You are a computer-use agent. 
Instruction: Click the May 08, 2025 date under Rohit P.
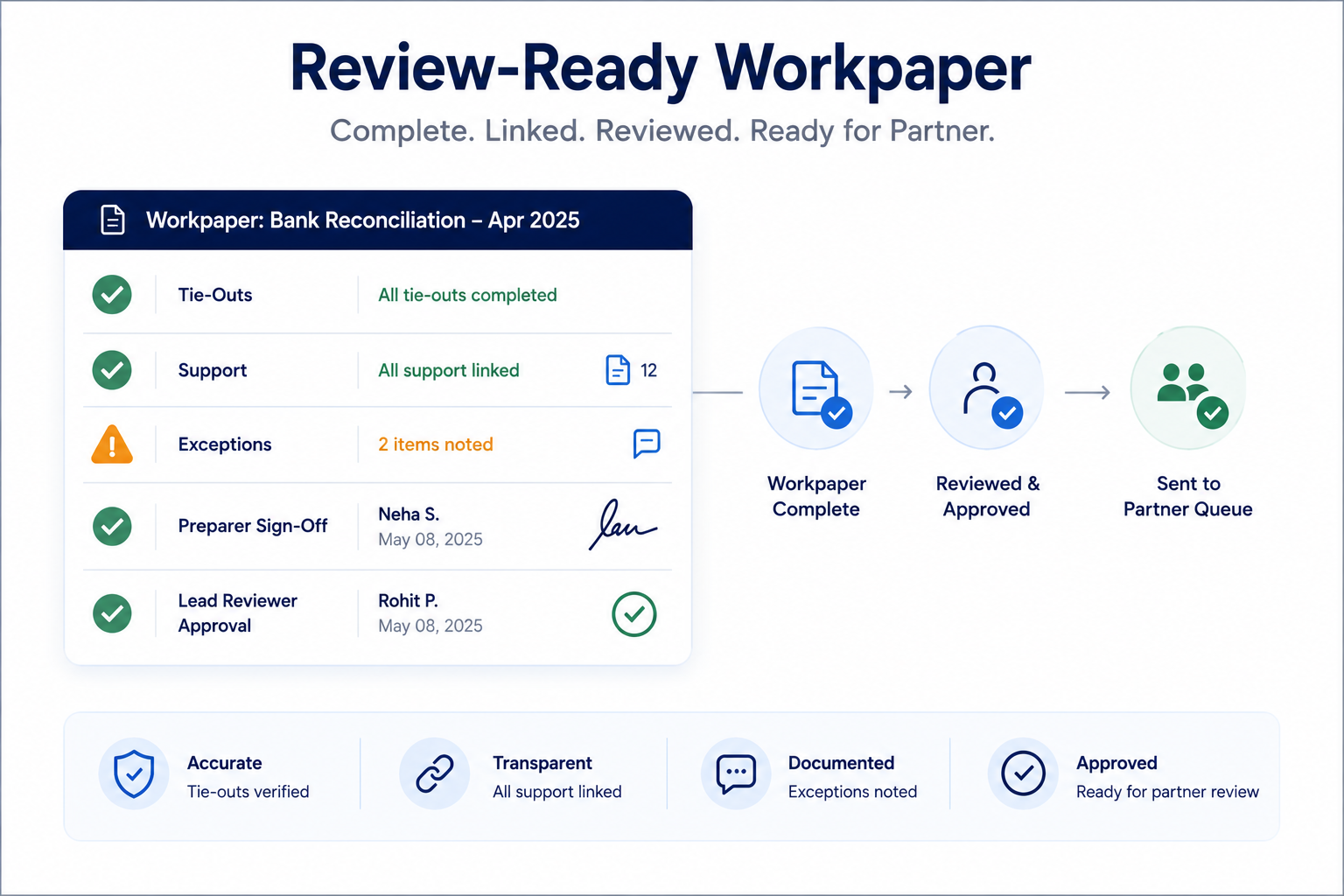click(430, 626)
